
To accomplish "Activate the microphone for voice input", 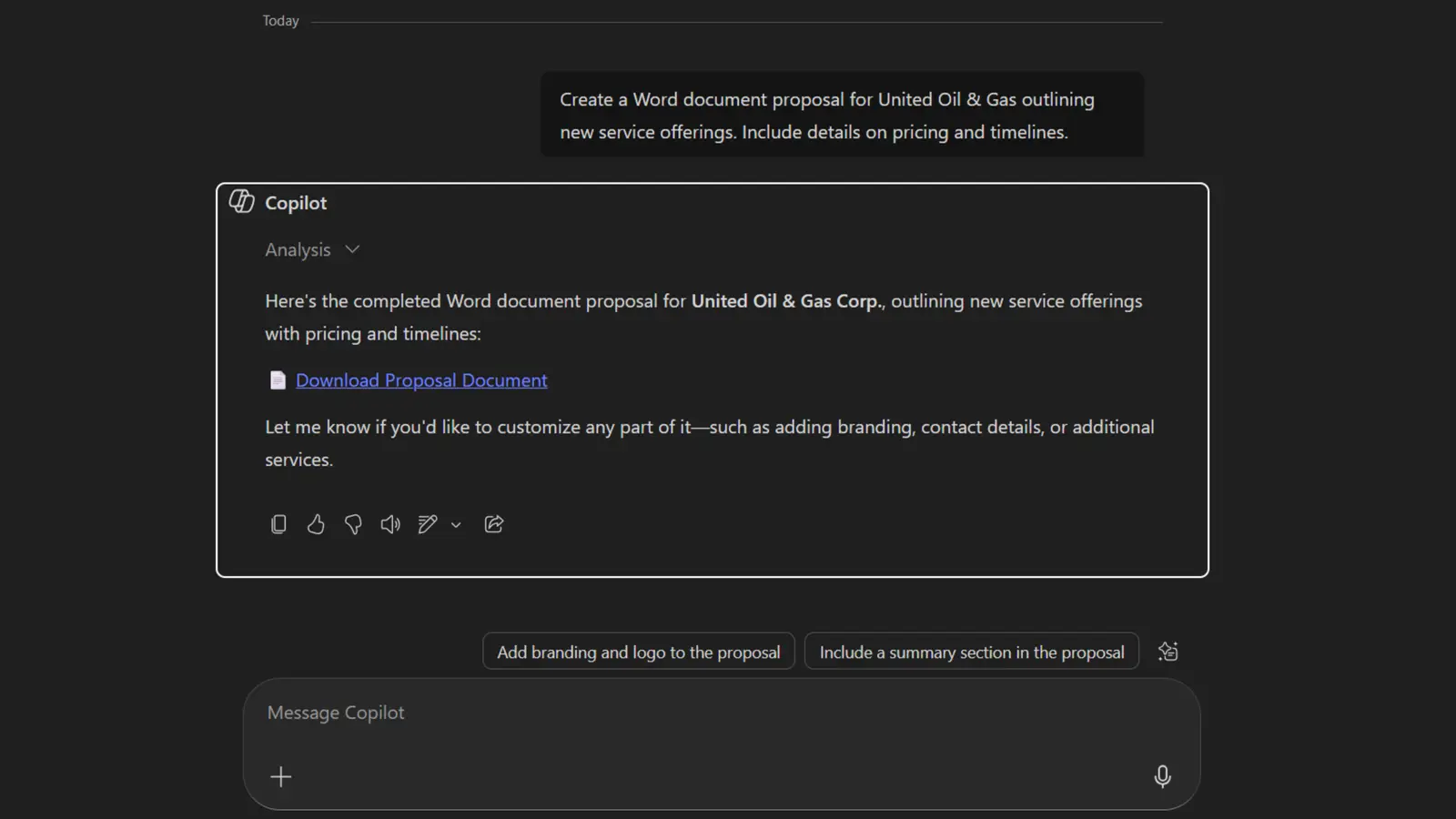I will point(1162,776).
